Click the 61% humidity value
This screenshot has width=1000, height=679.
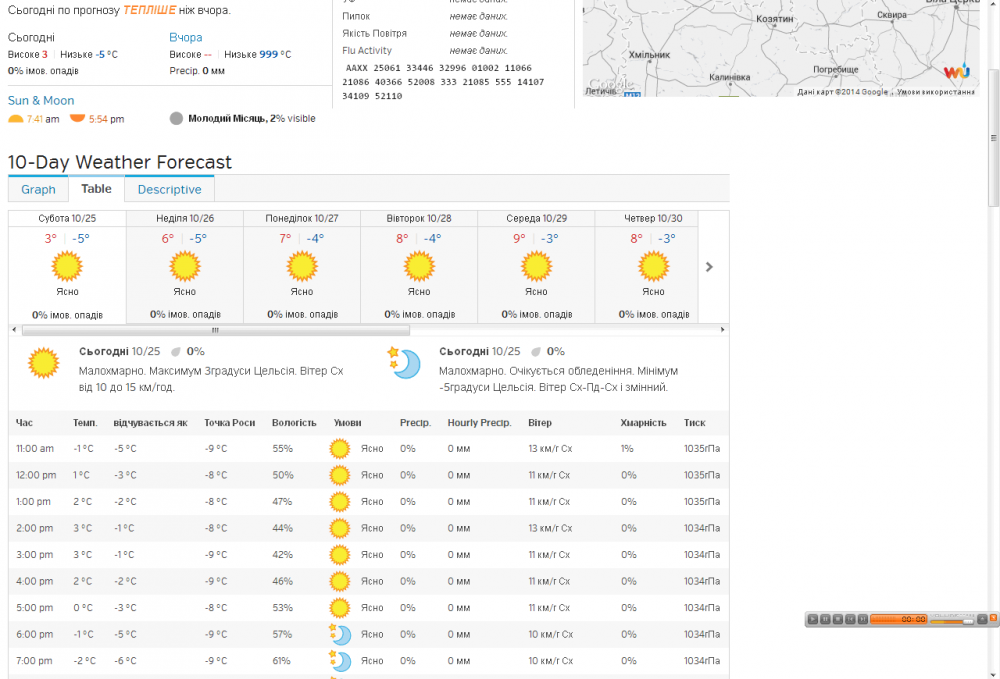click(x=281, y=661)
